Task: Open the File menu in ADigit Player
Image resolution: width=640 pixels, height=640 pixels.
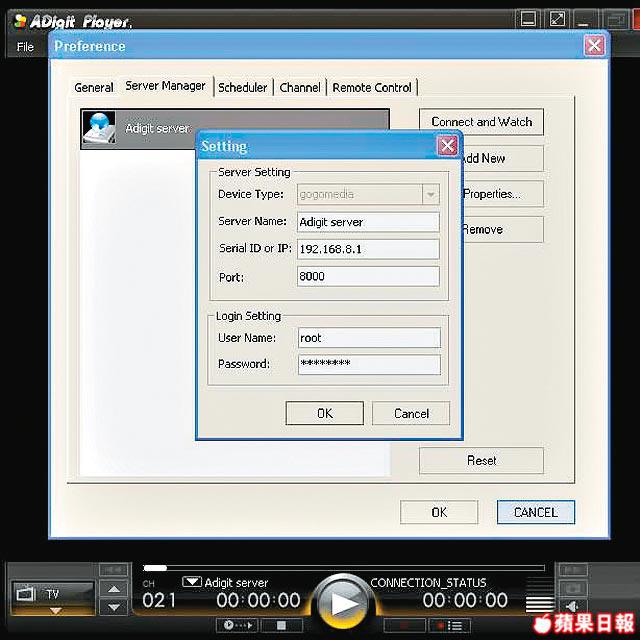Action: (25, 47)
